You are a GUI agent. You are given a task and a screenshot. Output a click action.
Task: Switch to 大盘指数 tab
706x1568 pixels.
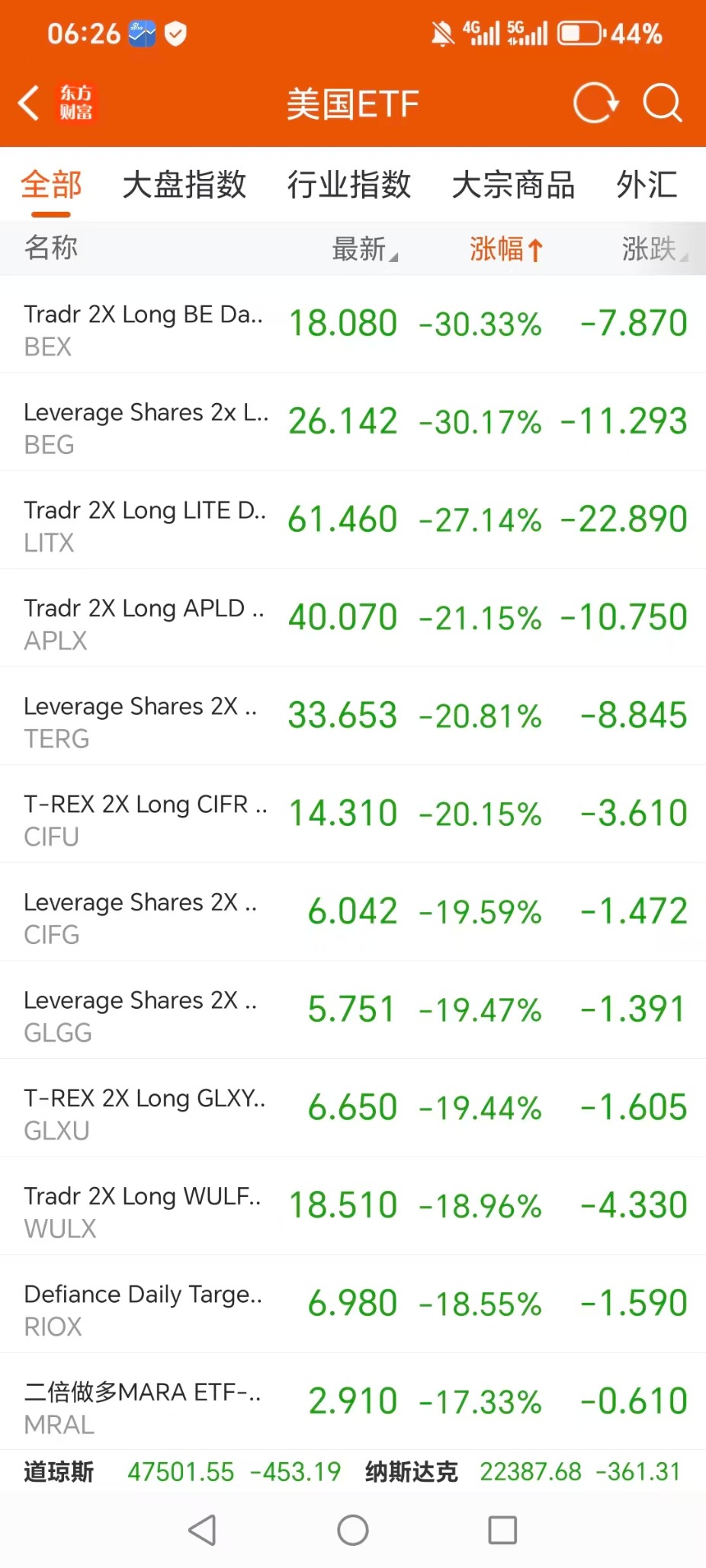(185, 185)
